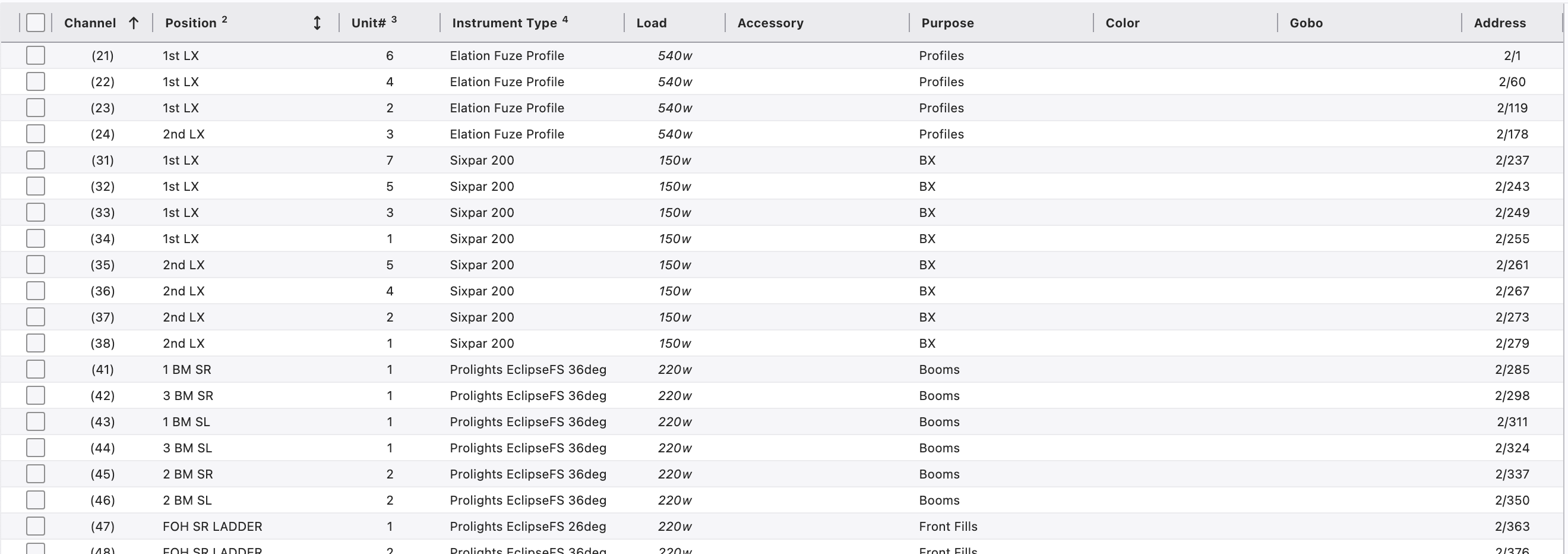This screenshot has width=1568, height=554.
Task: Click the Load column header
Action: tap(652, 23)
